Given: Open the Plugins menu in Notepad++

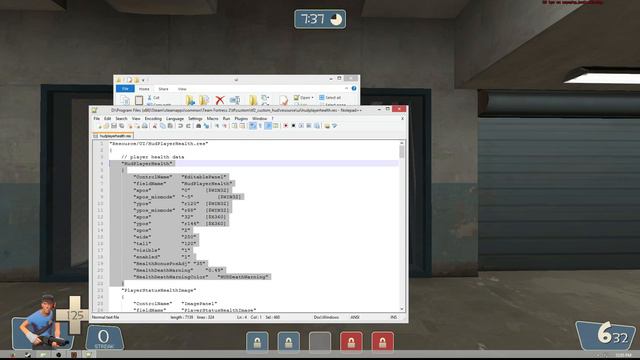Looking at the screenshot, I should click(x=241, y=118).
